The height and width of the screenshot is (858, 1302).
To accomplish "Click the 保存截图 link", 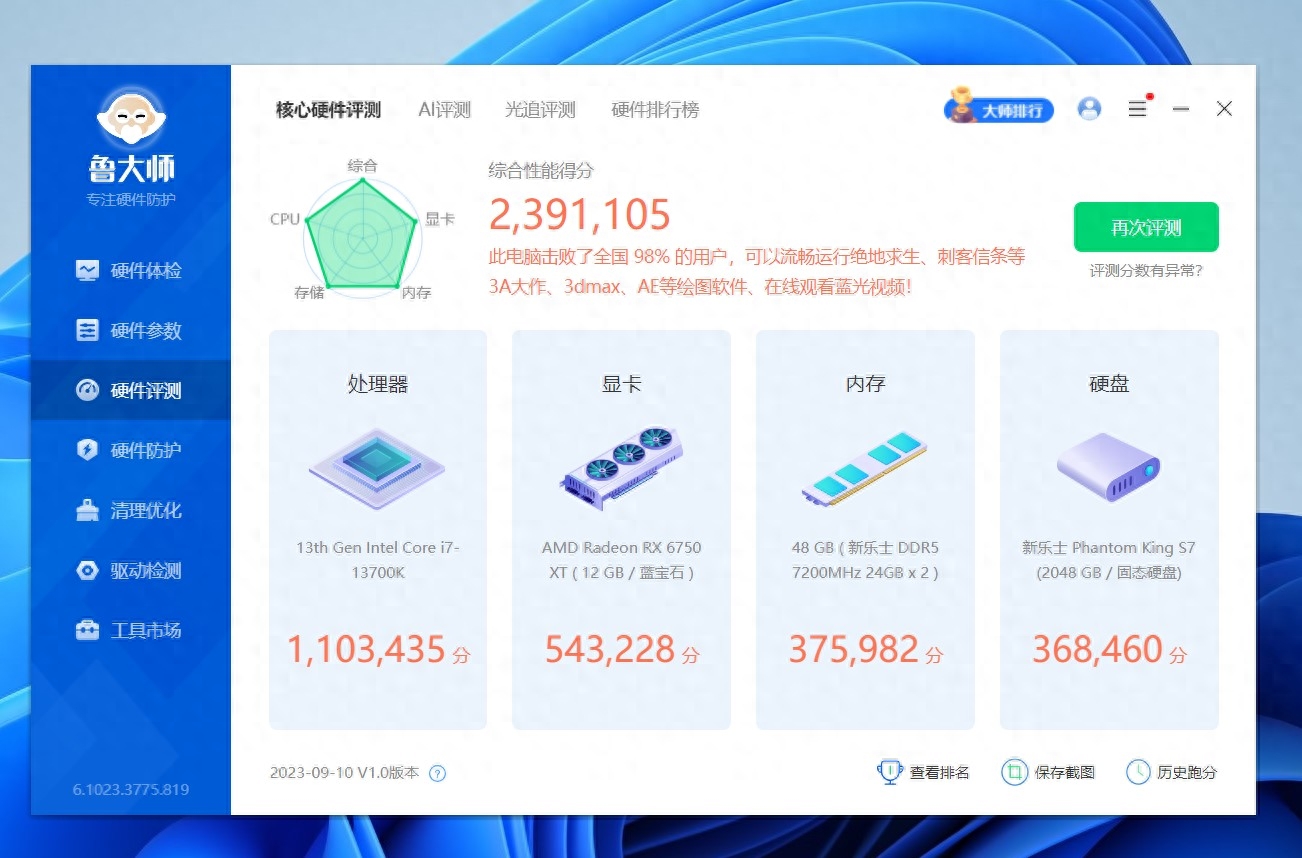I will (1048, 772).
